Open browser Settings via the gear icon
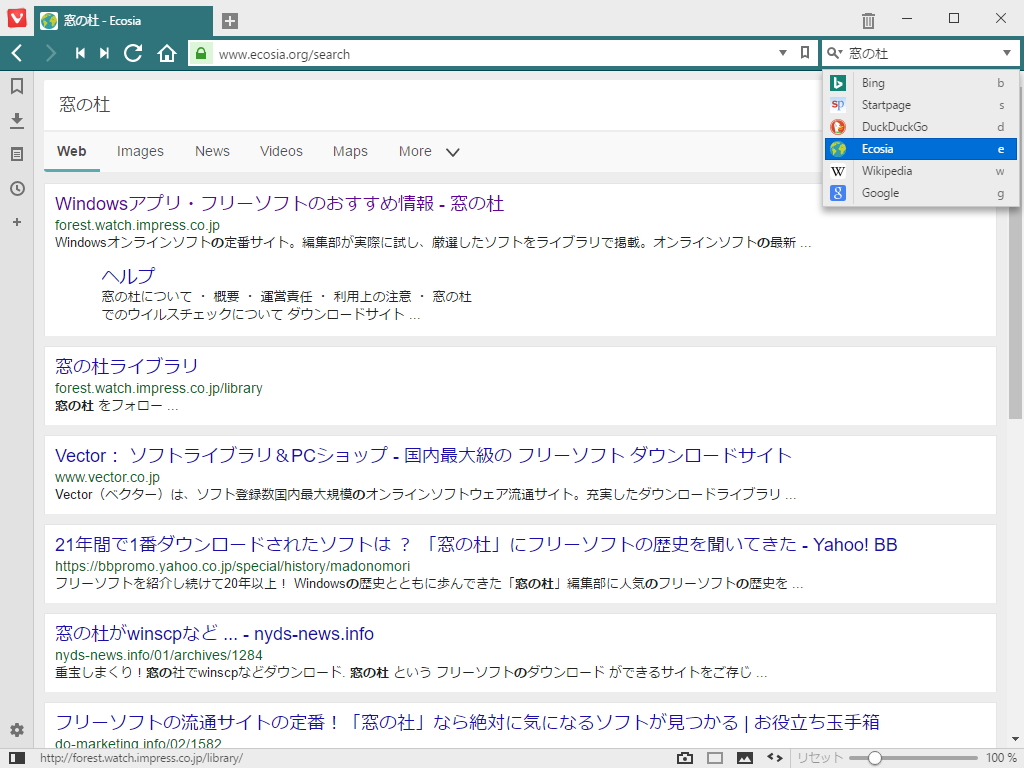Viewport: 1024px width, 768px height. click(x=16, y=730)
